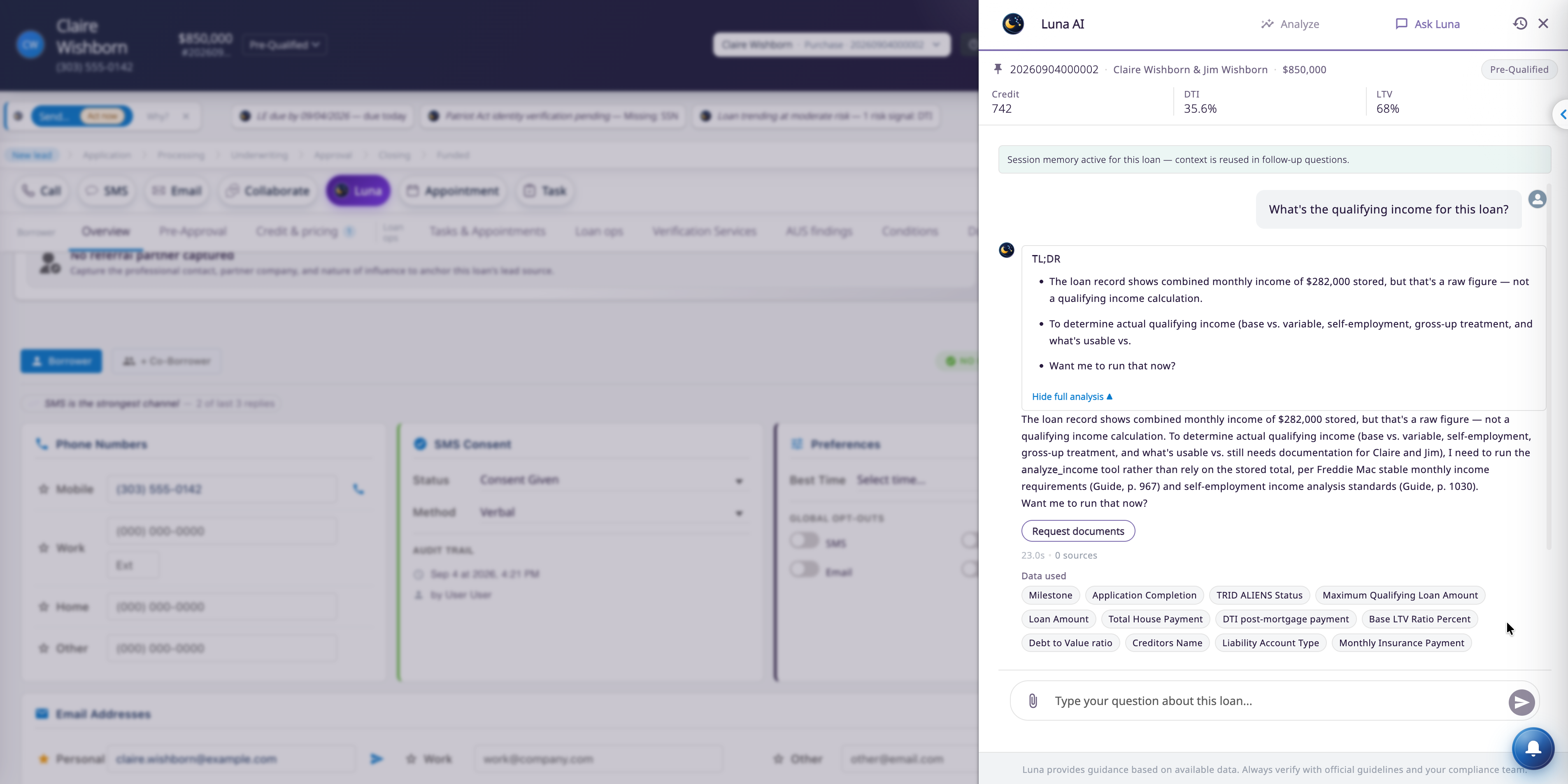1568x784 pixels.
Task: Click Luna avatar beside the TL;DR answer
Action: [1007, 250]
